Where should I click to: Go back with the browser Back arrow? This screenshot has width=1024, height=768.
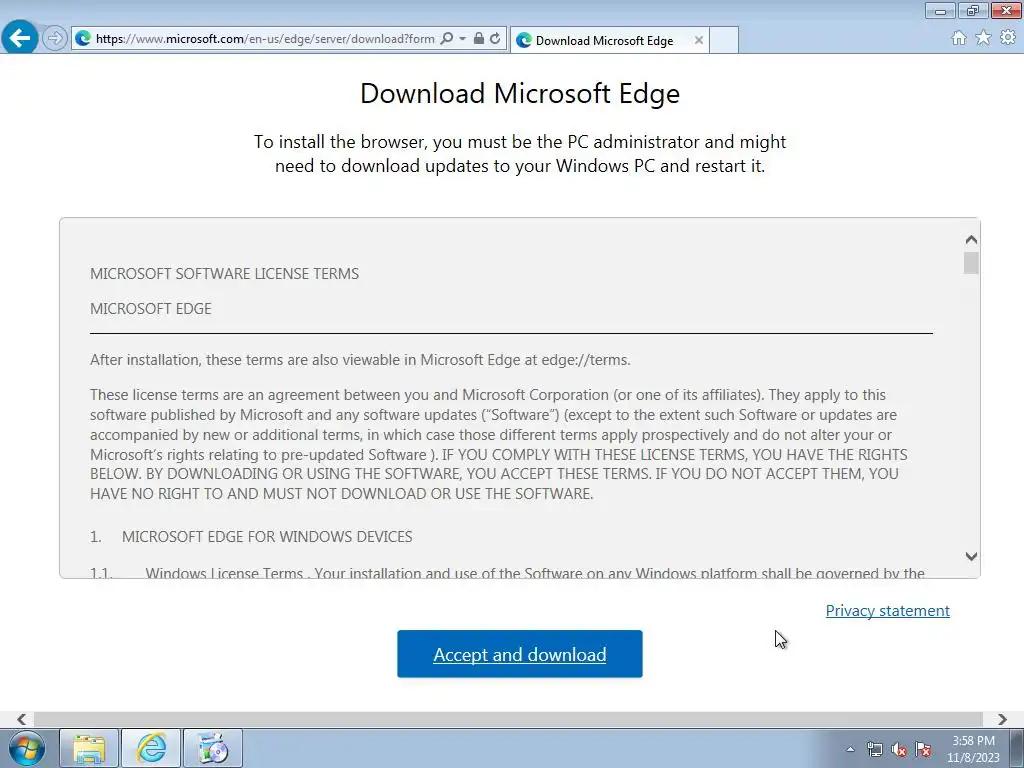tap(20, 38)
